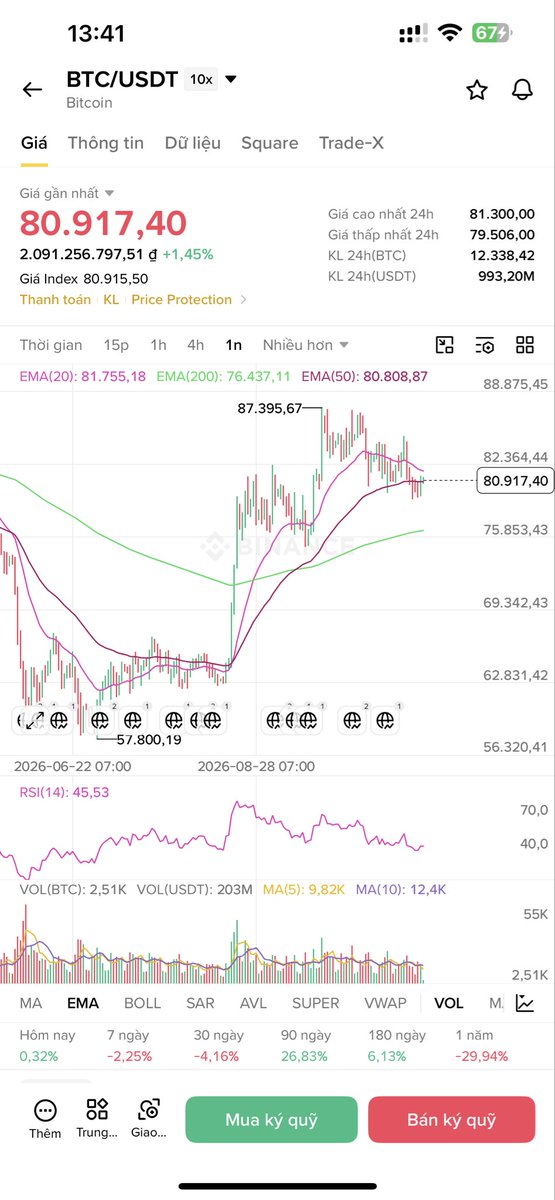Toggle the SAR indicator

pos(200,1003)
